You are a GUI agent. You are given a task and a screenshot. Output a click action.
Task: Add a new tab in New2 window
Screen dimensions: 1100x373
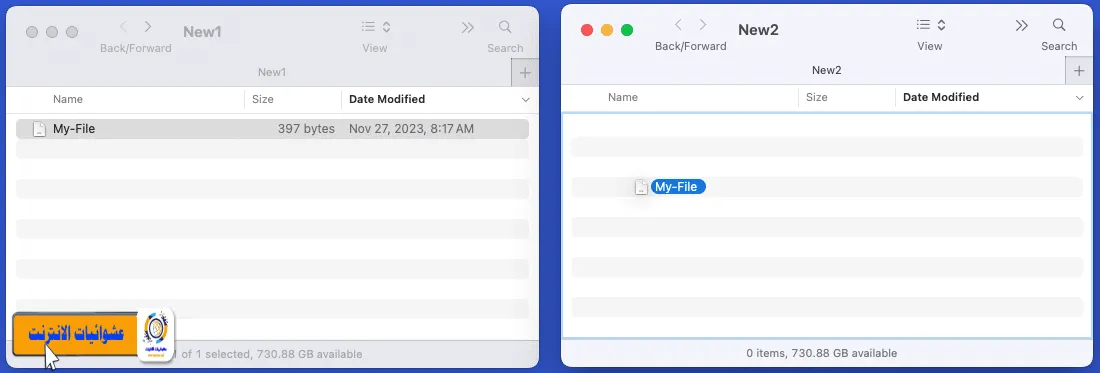[x=1079, y=70]
